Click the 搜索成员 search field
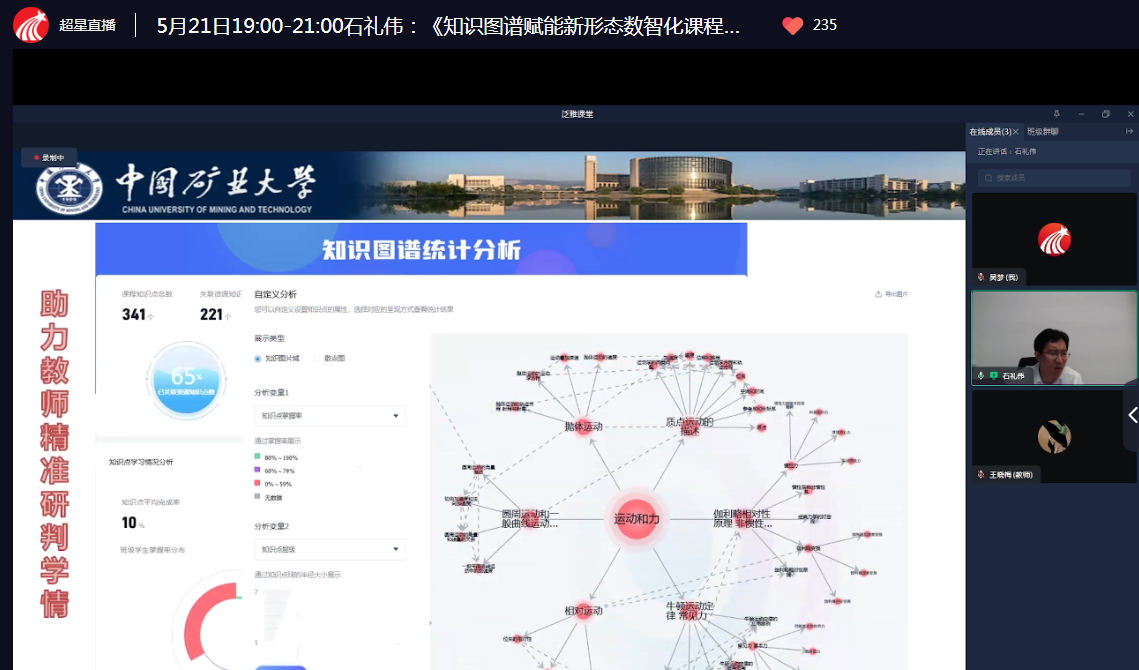The image size is (1139, 670). click(1053, 178)
